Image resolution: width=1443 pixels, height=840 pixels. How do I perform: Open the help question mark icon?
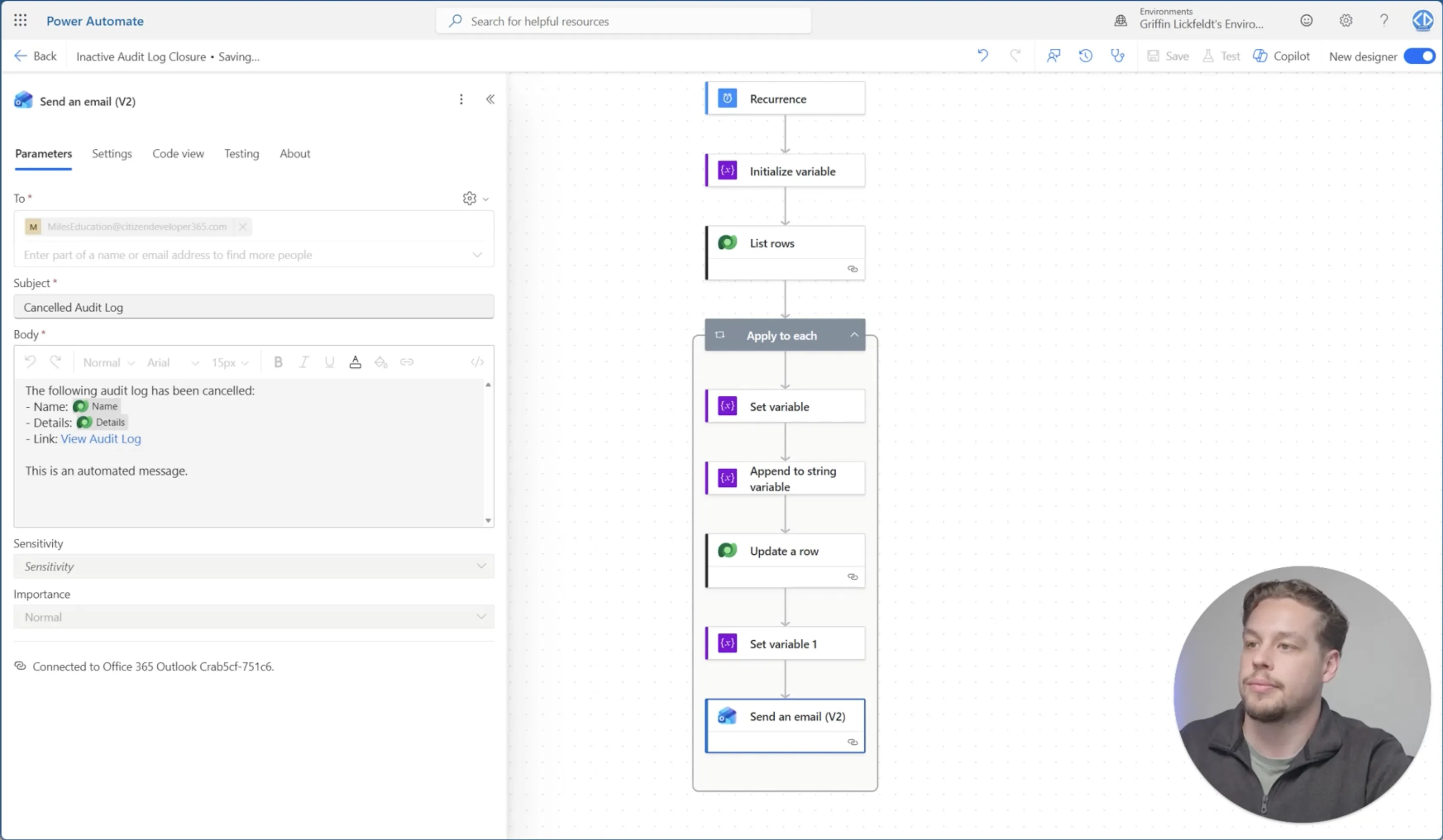point(1384,20)
